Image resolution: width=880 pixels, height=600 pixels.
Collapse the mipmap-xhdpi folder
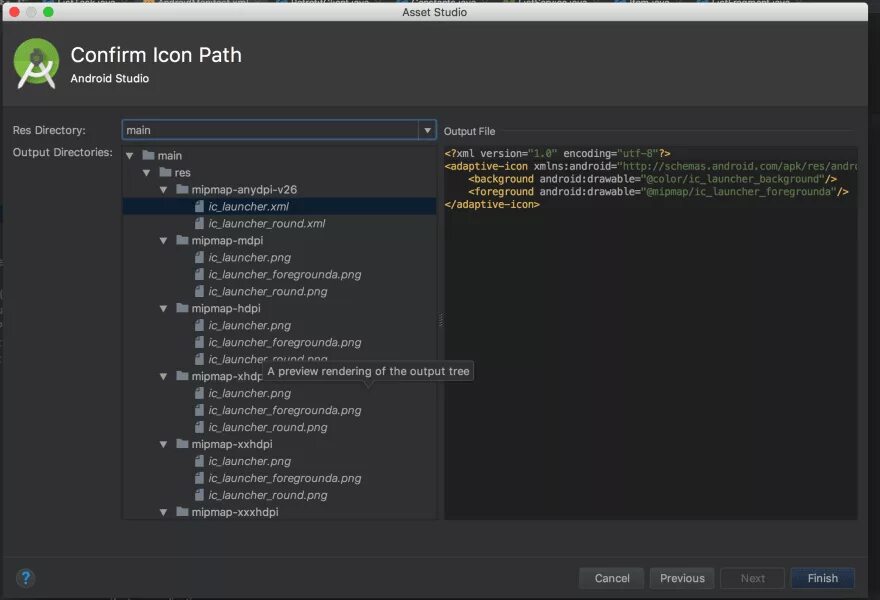pyautogui.click(x=163, y=377)
